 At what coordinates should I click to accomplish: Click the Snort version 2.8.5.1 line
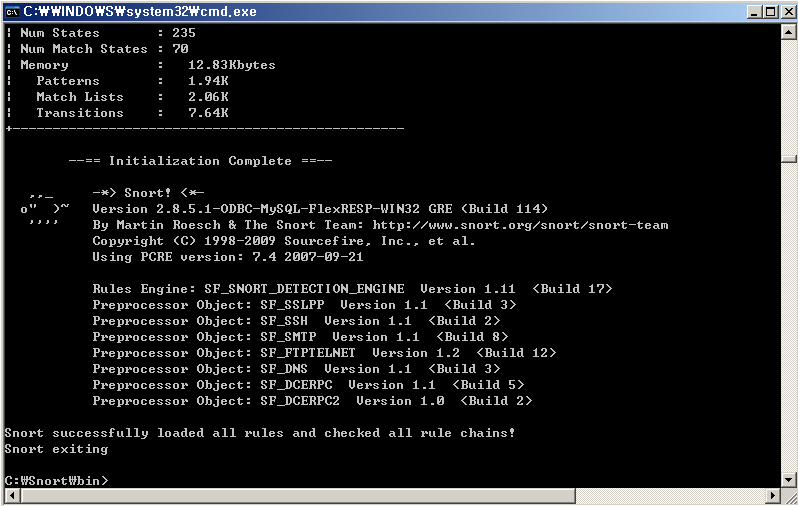click(x=320, y=209)
